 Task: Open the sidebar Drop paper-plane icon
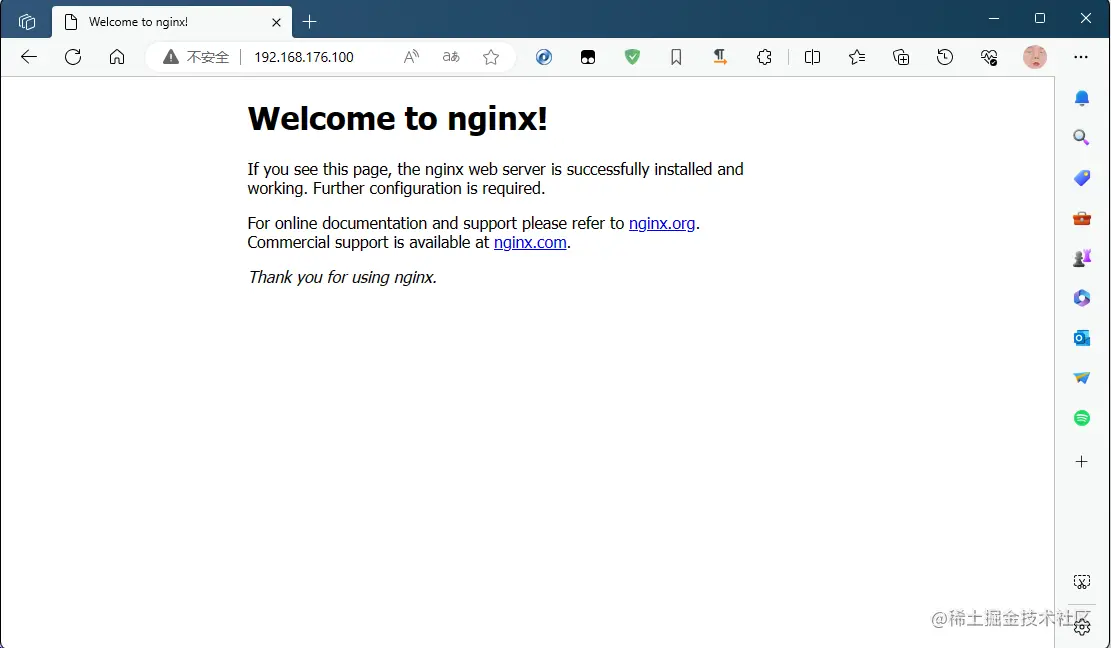[x=1081, y=378]
